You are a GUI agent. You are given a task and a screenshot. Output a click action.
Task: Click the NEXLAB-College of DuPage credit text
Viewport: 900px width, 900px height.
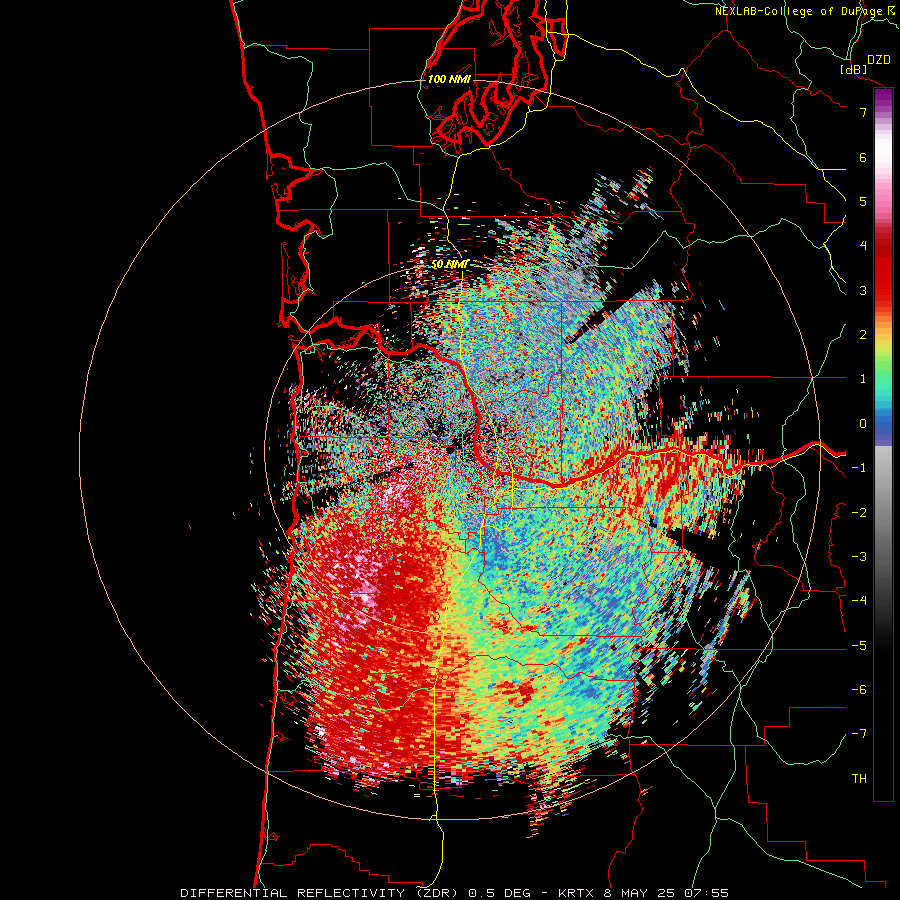coord(806,11)
